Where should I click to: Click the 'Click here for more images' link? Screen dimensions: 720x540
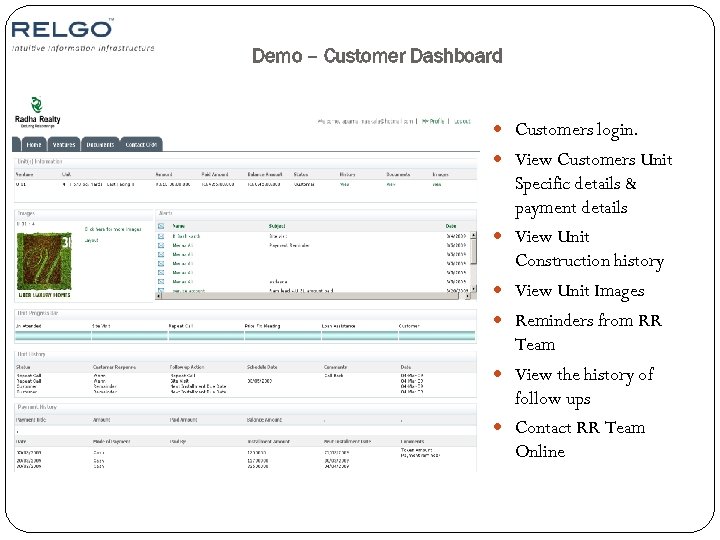click(x=113, y=229)
